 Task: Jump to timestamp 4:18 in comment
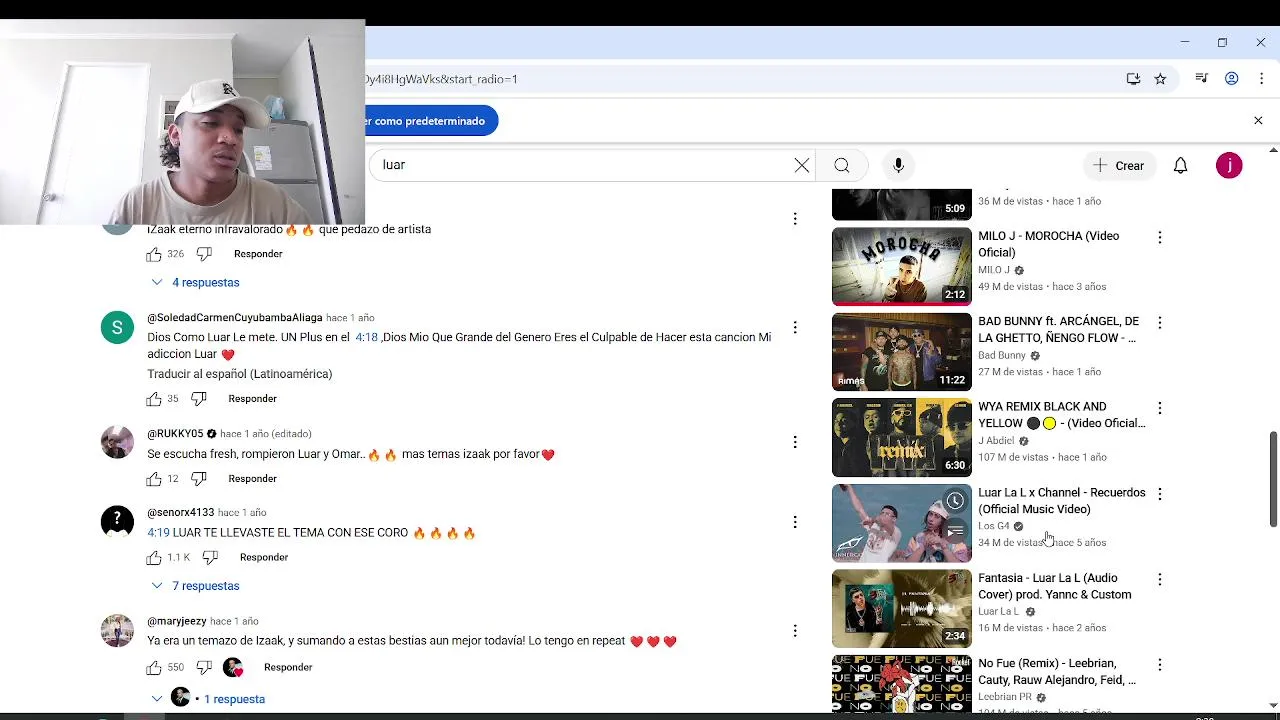coord(366,338)
